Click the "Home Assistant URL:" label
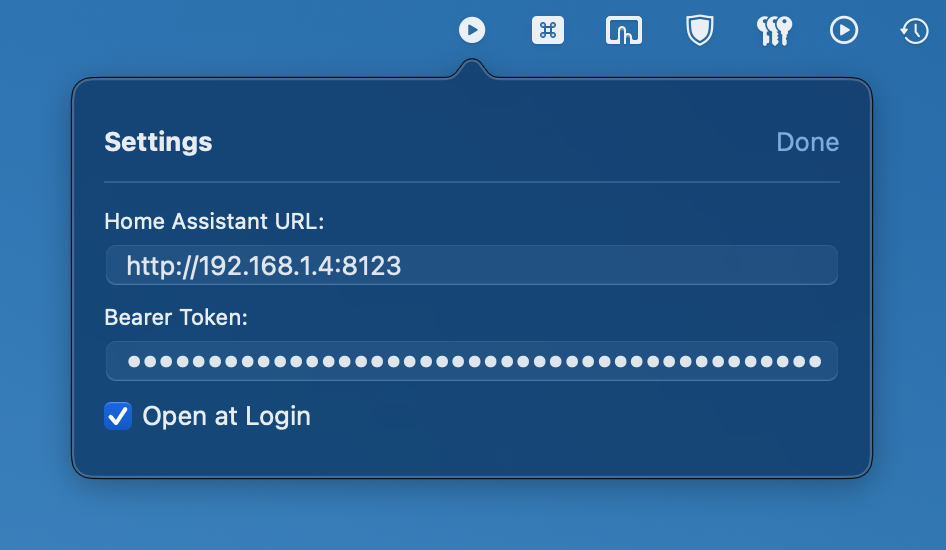This screenshot has height=550, width=946. pyautogui.click(x=214, y=221)
